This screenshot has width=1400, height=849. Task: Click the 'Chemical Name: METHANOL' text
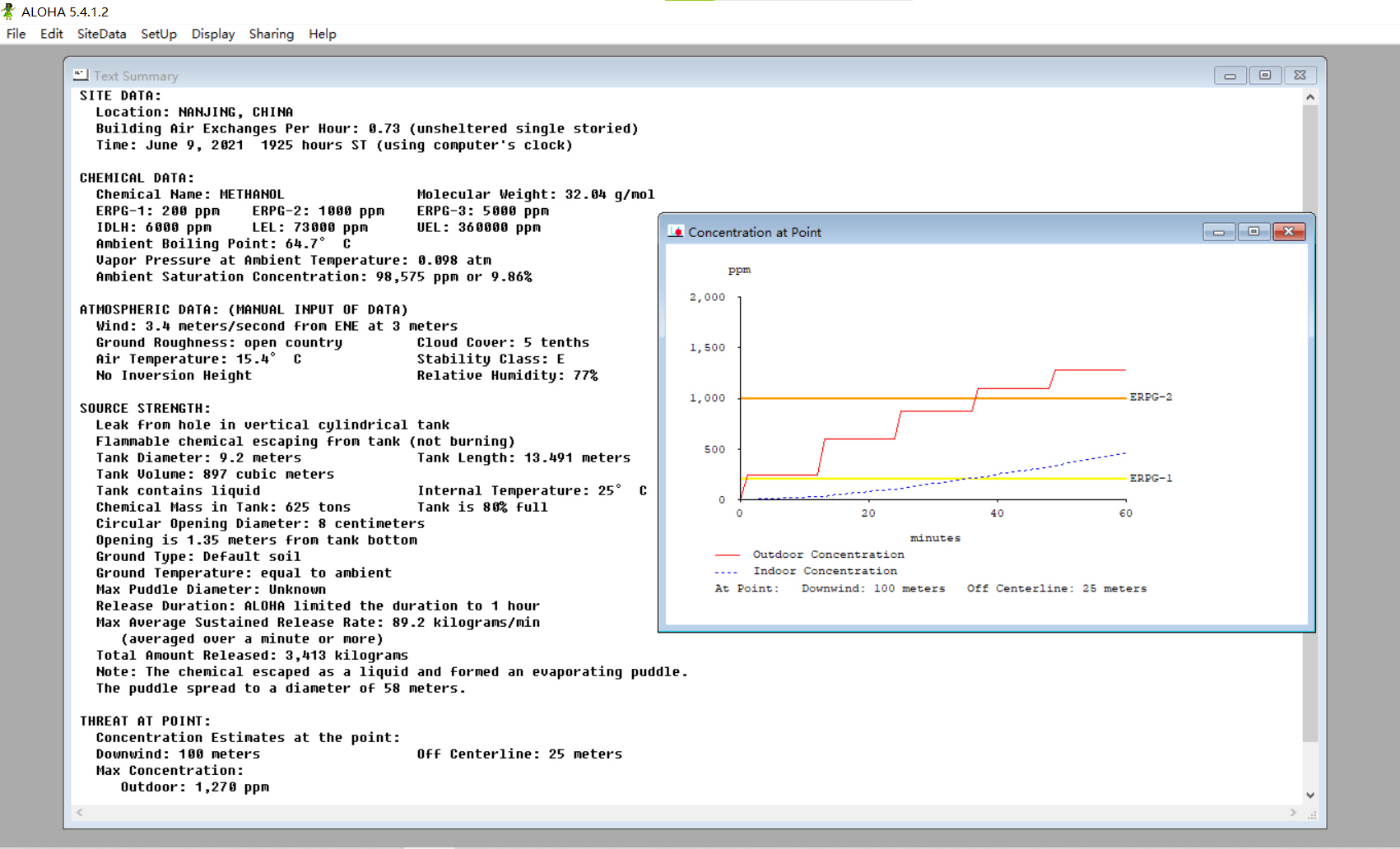(190, 194)
